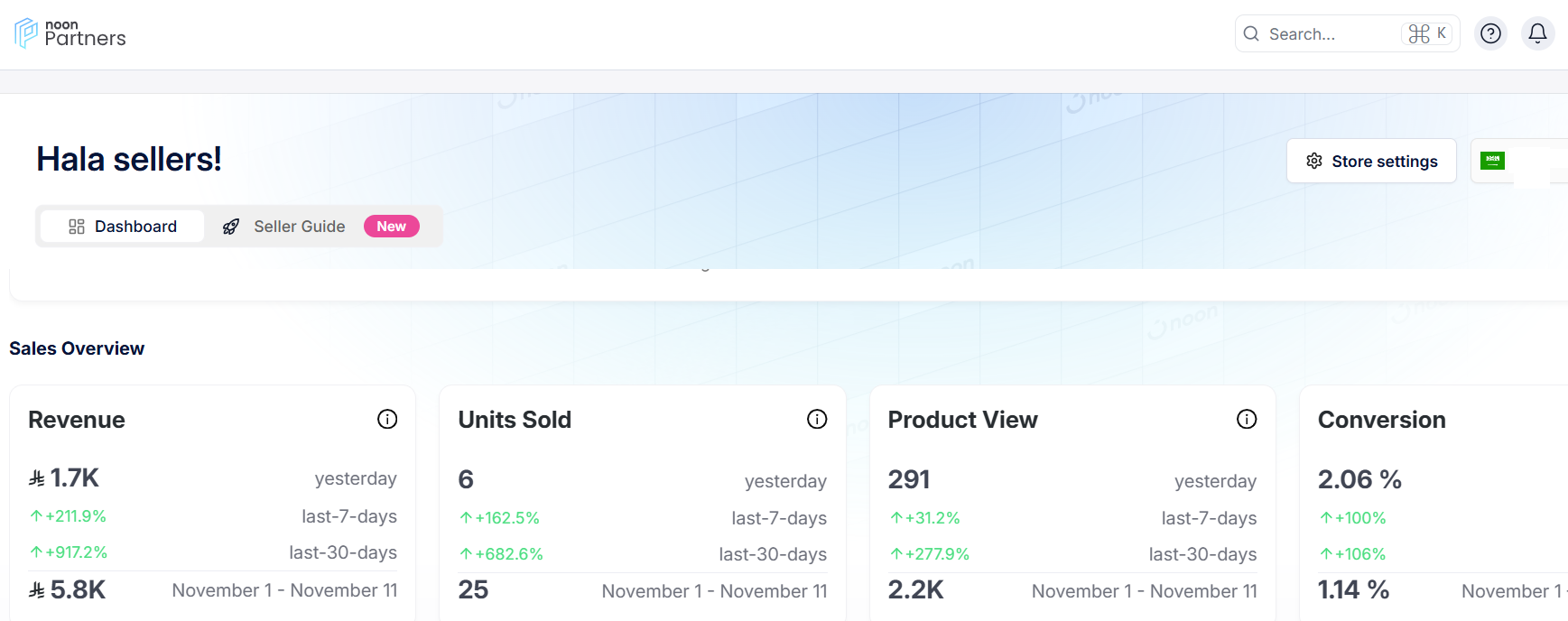Click the noon Partners logo
Viewport: 1568px width, 621px height.
point(69,32)
